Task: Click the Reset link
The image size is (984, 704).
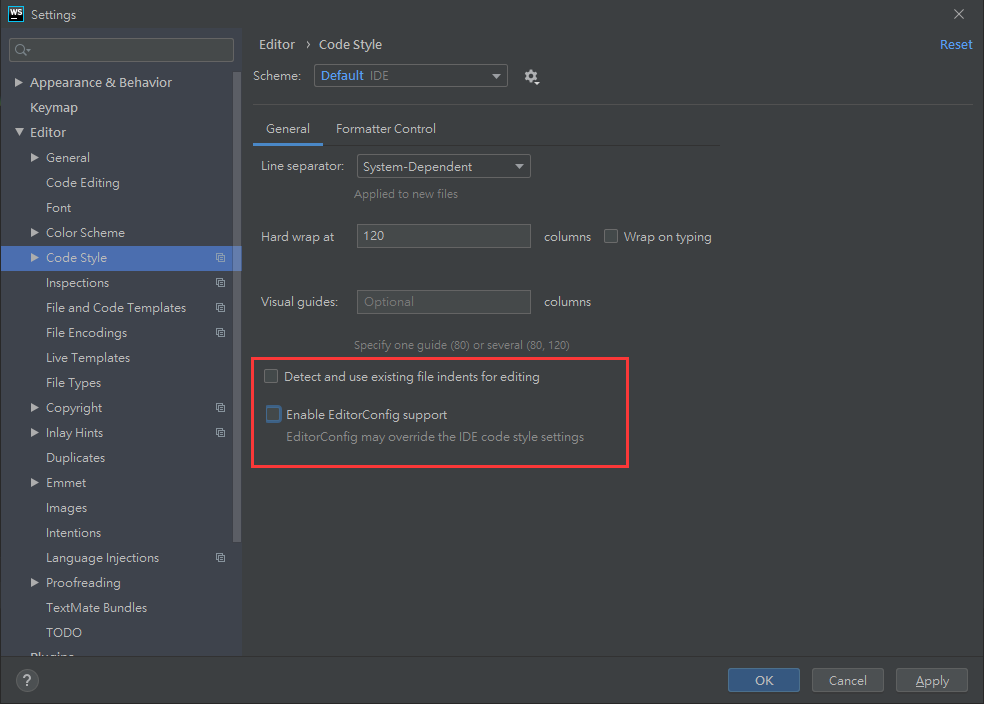Action: [x=955, y=45]
